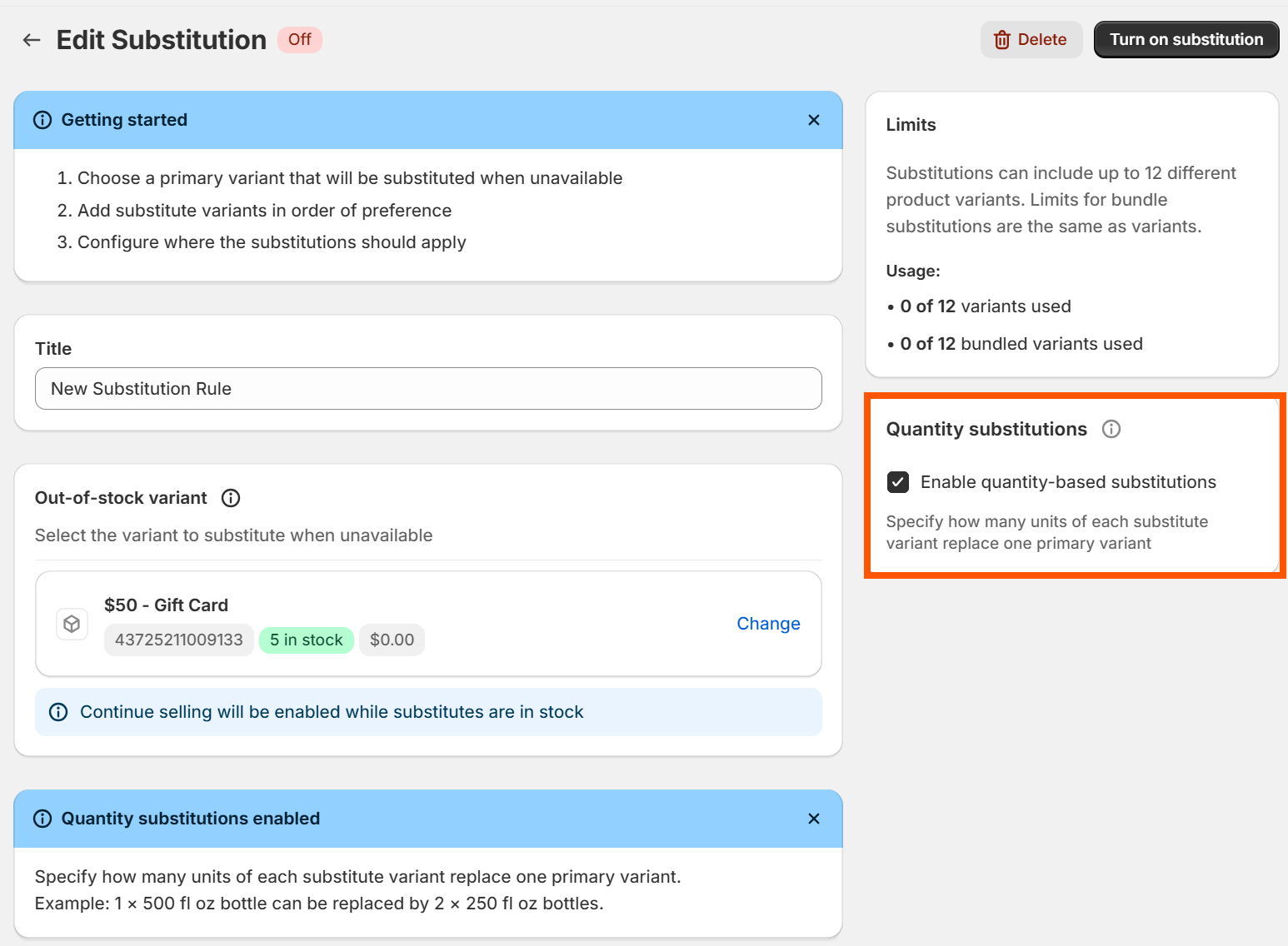Click info icon in Quantity substitutions enabled banner

click(42, 819)
